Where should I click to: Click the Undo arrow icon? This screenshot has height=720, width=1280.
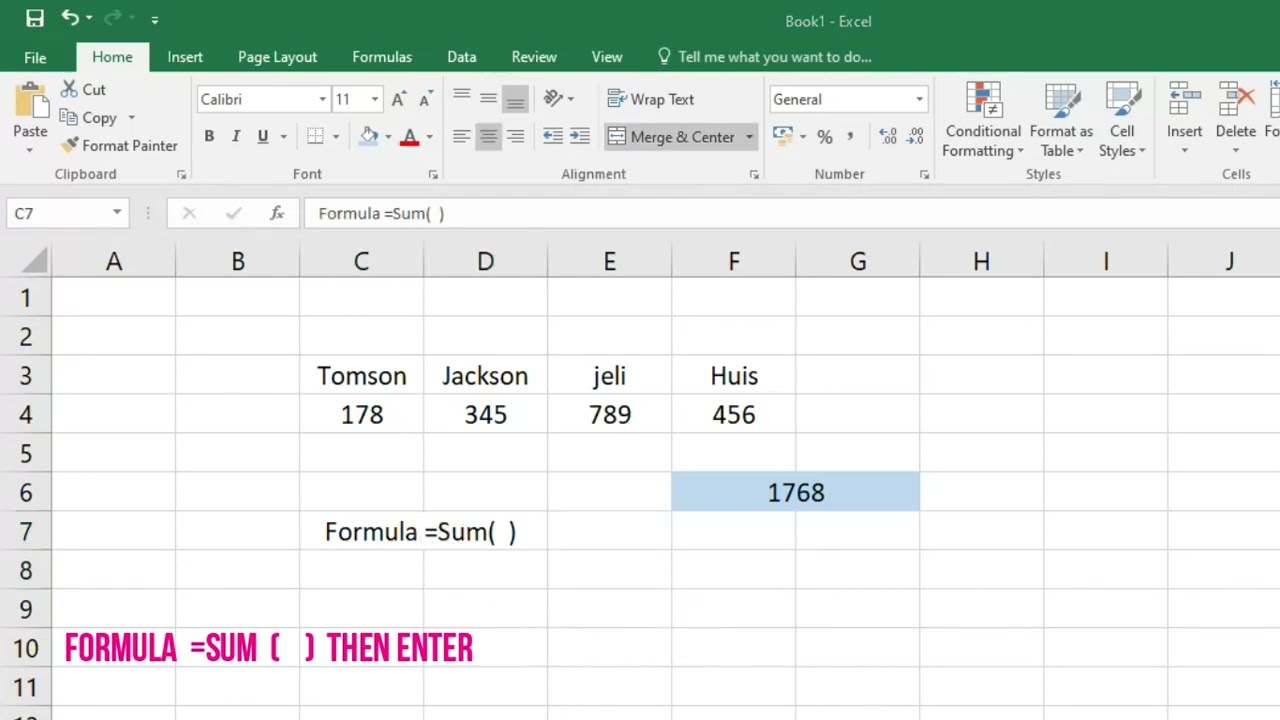pyautogui.click(x=70, y=18)
